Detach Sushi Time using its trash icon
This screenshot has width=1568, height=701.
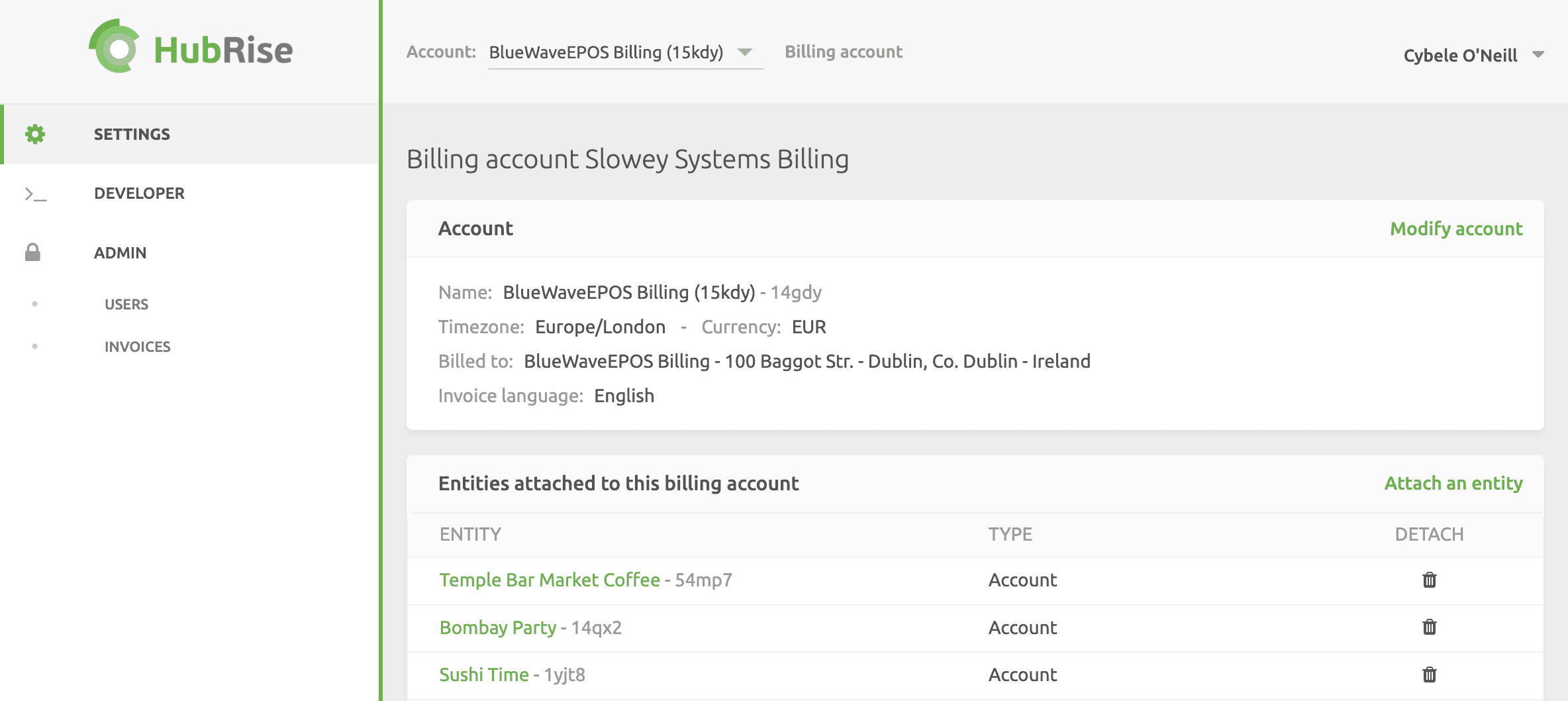pyautogui.click(x=1430, y=674)
